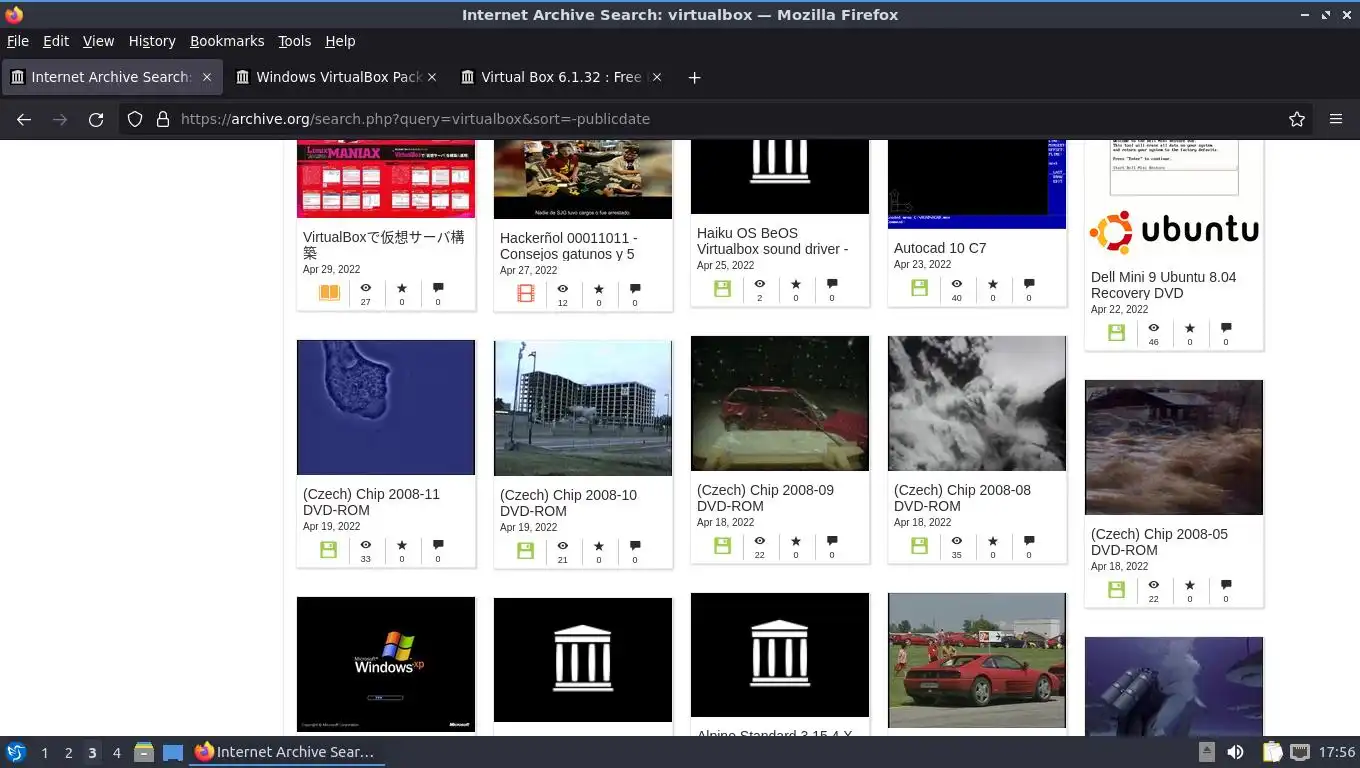
Task: Click the Chip 2008-10 building thumbnail
Action: (x=583, y=408)
